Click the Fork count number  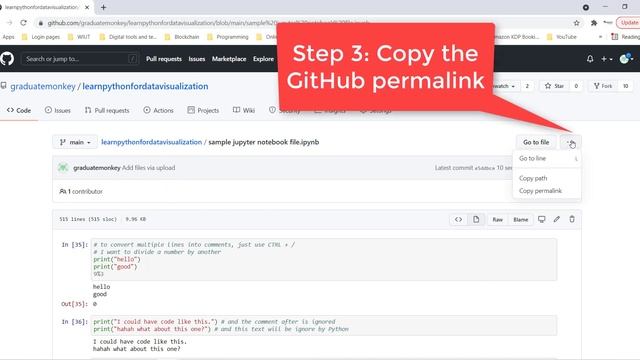coord(625,86)
